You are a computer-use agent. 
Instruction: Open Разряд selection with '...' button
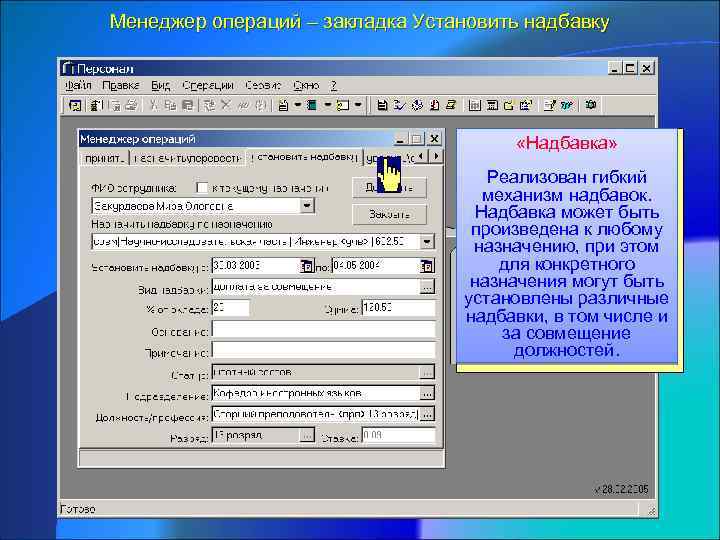tap(307, 436)
